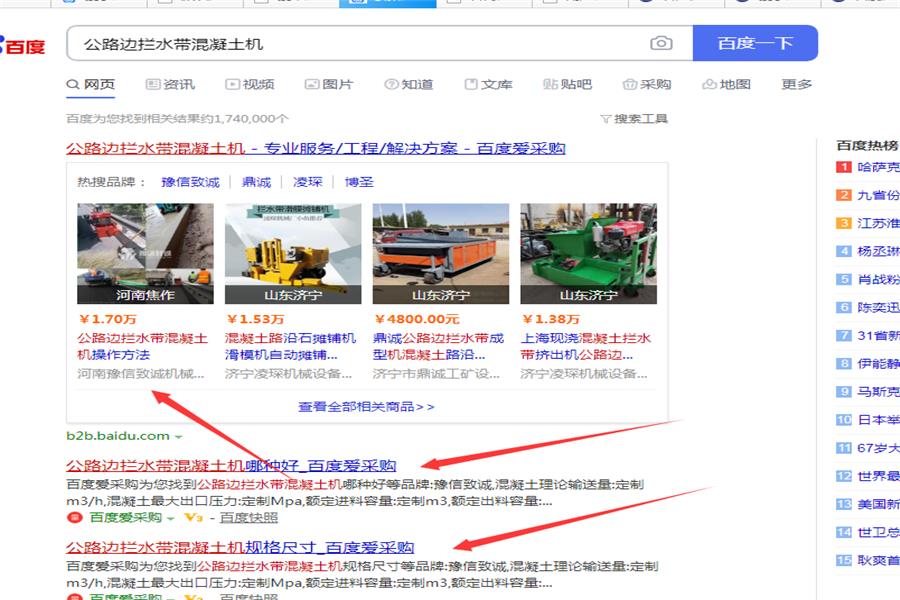This screenshot has height=600, width=900.
Task: Open 混凝土路沿石摊铺机 product link
Action: [x=290, y=346]
